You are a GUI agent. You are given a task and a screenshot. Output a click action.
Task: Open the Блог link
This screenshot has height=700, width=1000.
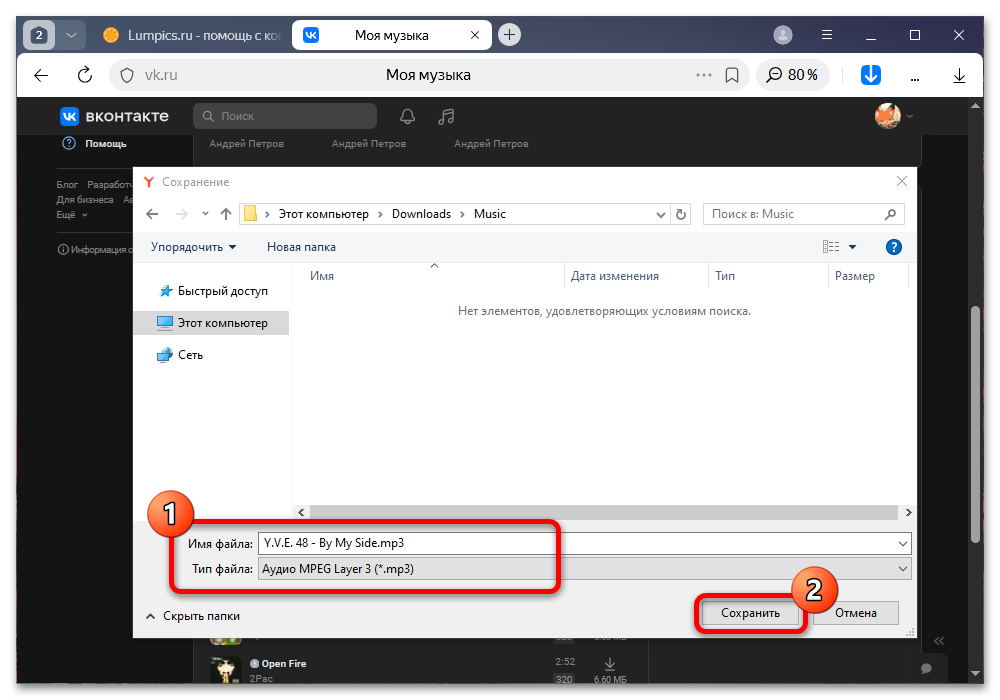[x=67, y=184]
